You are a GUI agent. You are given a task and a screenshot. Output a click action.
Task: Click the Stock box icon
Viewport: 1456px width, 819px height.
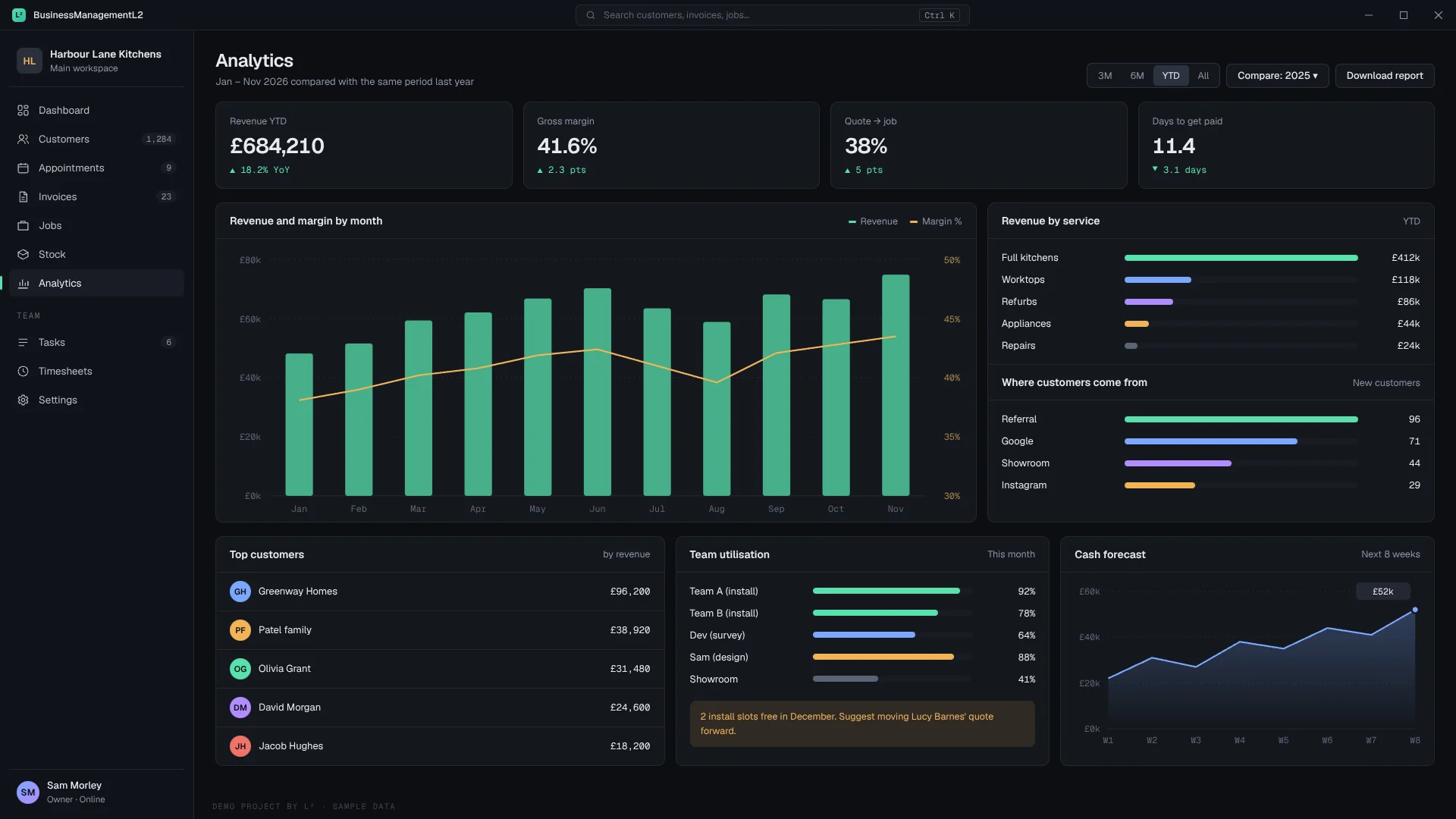click(23, 255)
